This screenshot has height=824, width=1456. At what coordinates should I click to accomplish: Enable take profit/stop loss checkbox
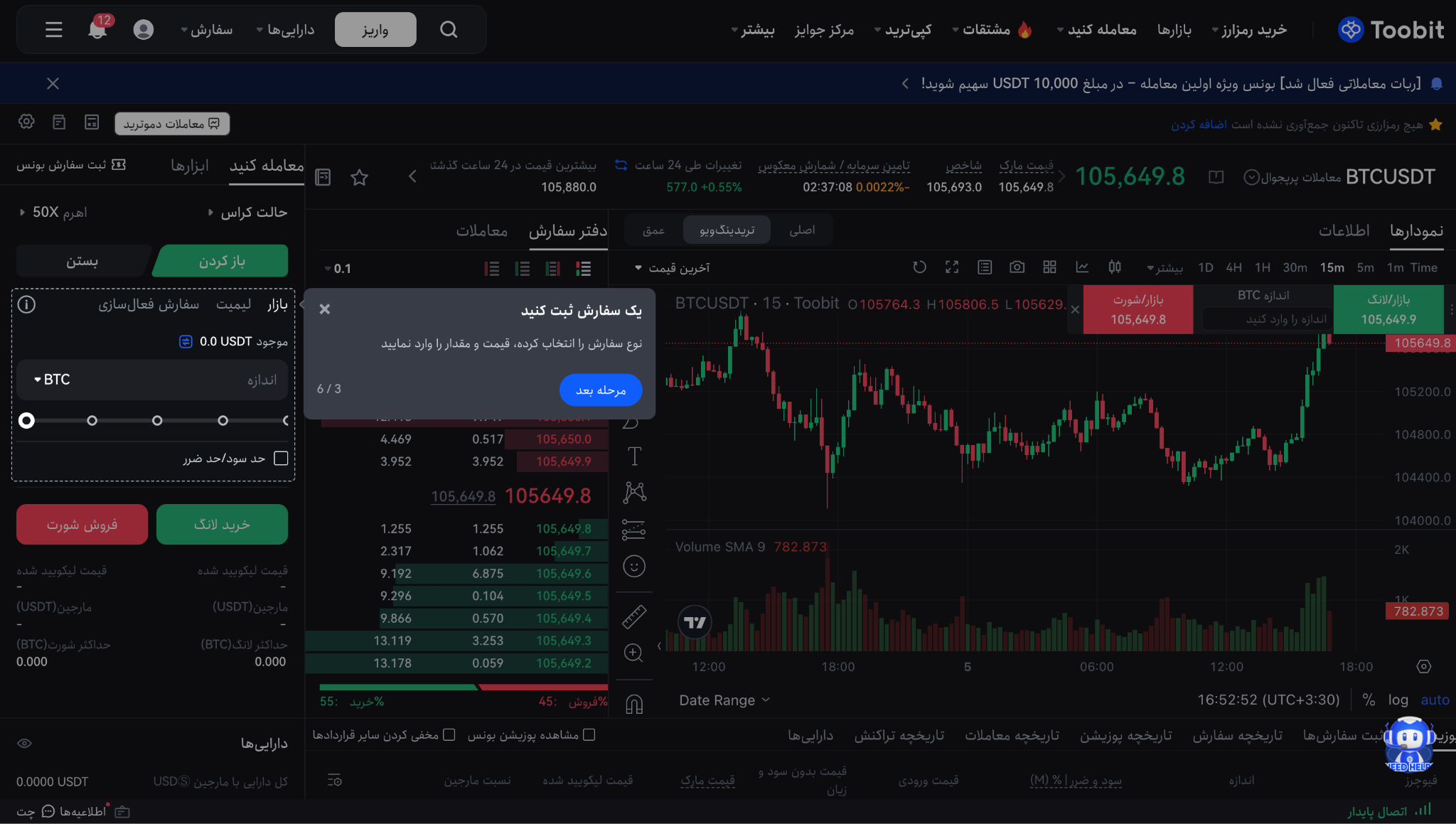pos(281,459)
